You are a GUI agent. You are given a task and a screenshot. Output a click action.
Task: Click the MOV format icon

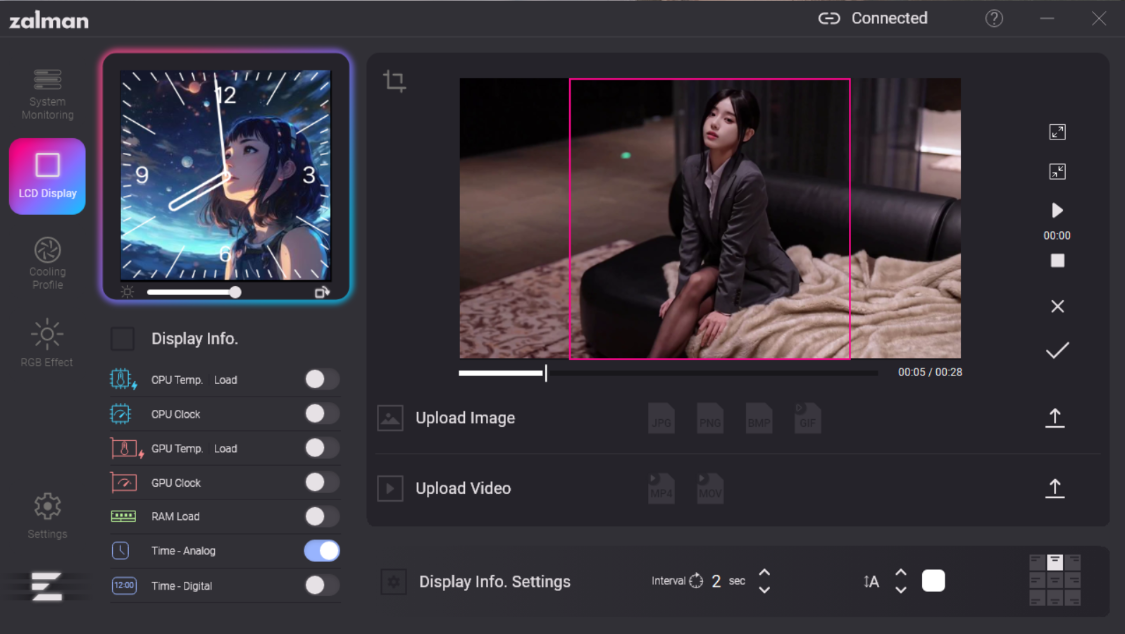click(x=710, y=488)
